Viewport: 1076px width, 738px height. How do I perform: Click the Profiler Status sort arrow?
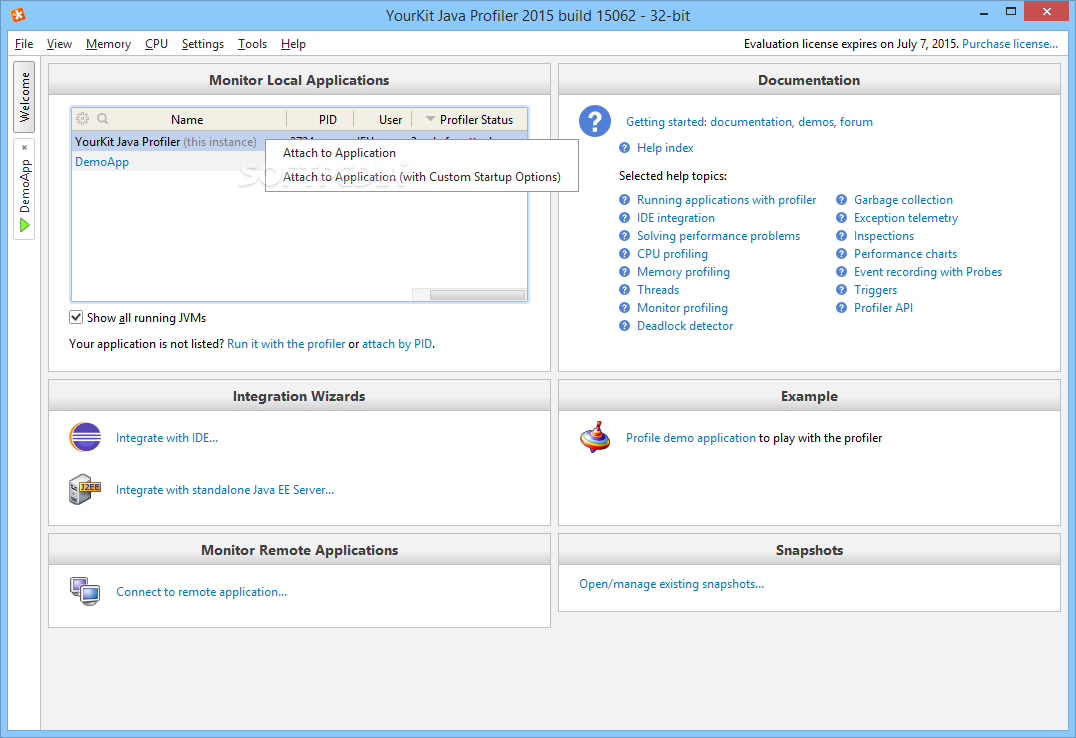coord(430,119)
